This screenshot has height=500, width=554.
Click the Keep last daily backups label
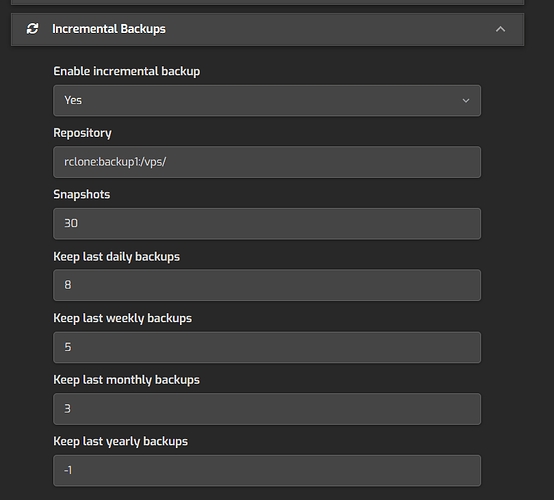[x=117, y=257]
